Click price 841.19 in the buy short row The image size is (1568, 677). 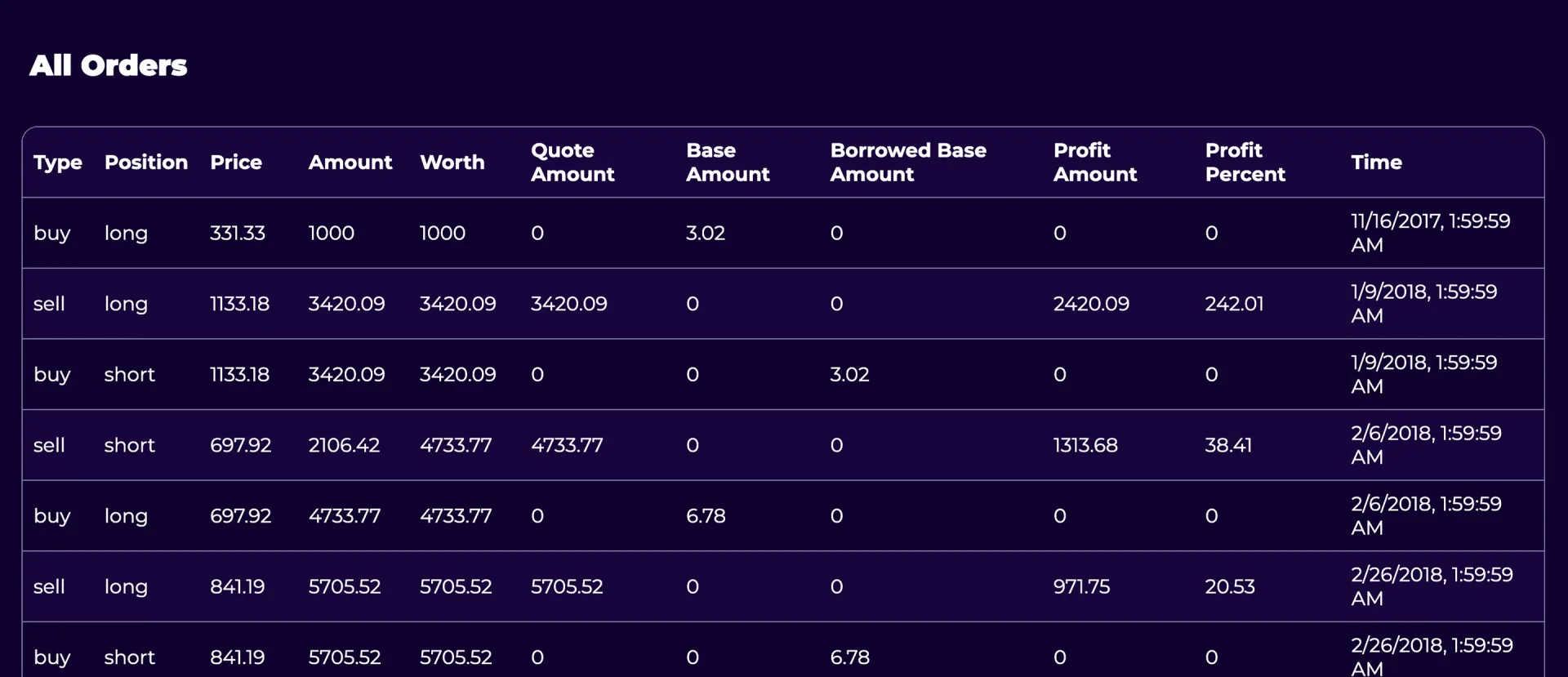[x=237, y=657]
